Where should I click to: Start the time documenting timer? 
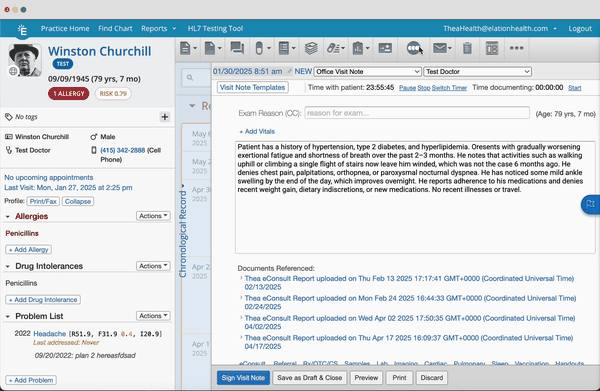pyautogui.click(x=574, y=88)
